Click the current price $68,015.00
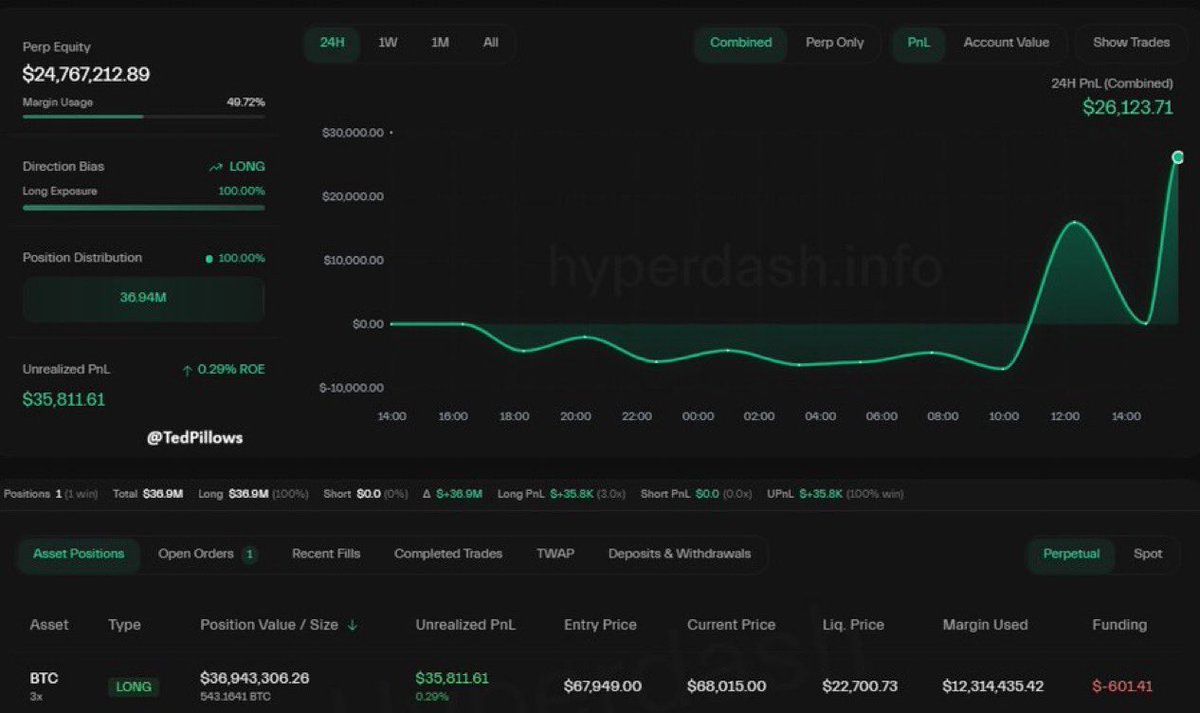Viewport: 1200px width, 713px height. click(x=726, y=687)
